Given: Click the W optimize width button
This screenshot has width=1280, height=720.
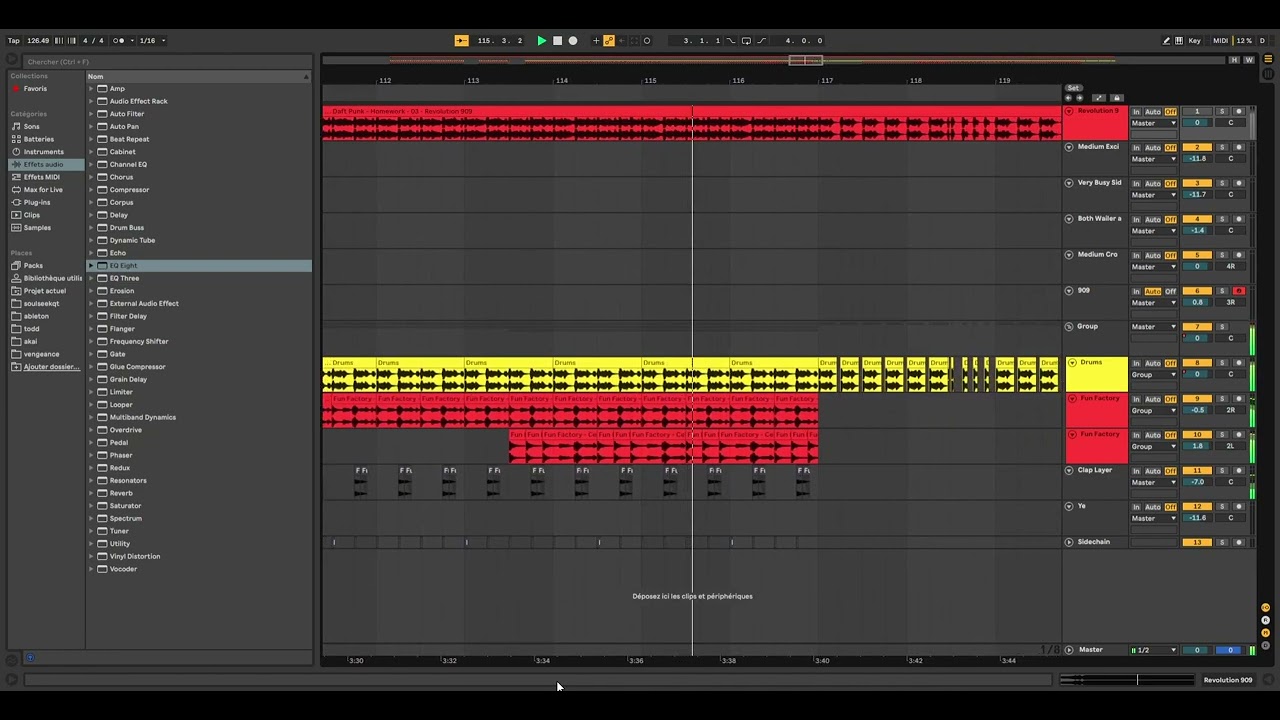Looking at the screenshot, I should coord(1249,60).
